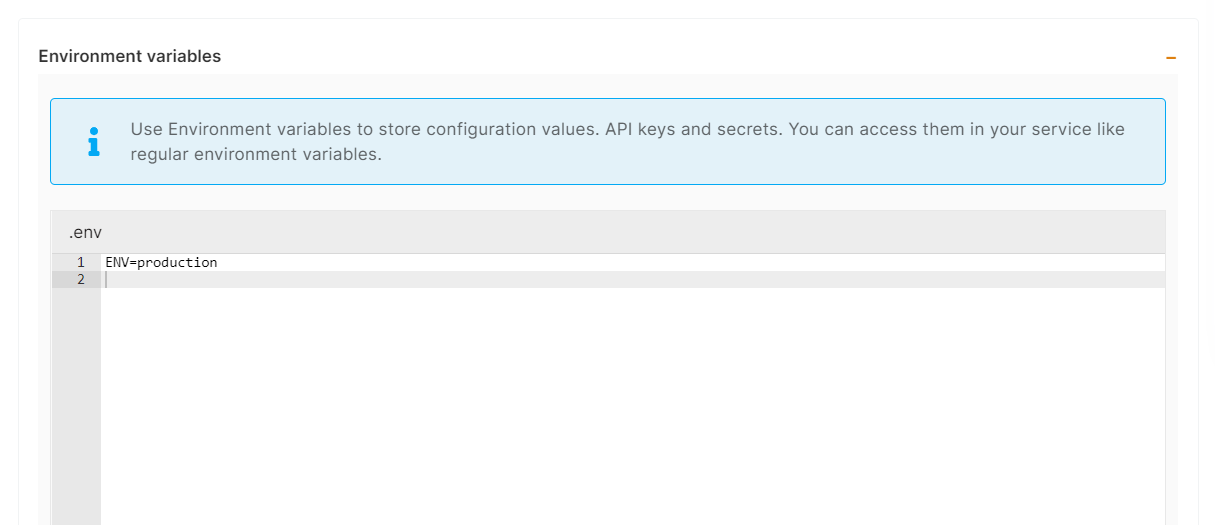Click blank editor area below line 2
This screenshot has height=525, width=1215.
[600, 400]
